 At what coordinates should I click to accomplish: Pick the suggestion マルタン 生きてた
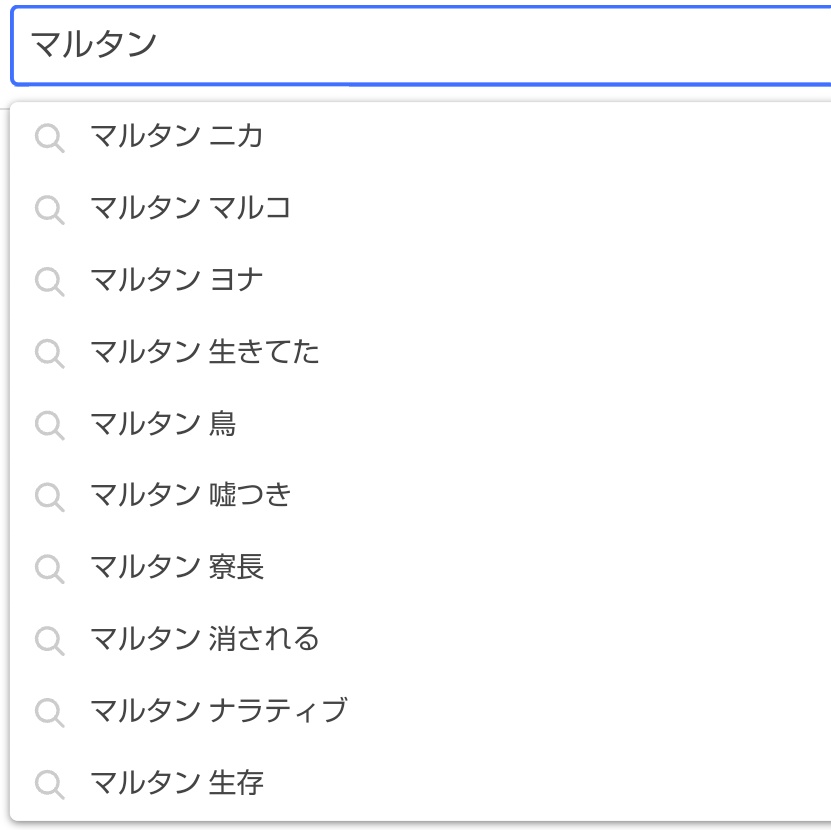tap(421, 352)
